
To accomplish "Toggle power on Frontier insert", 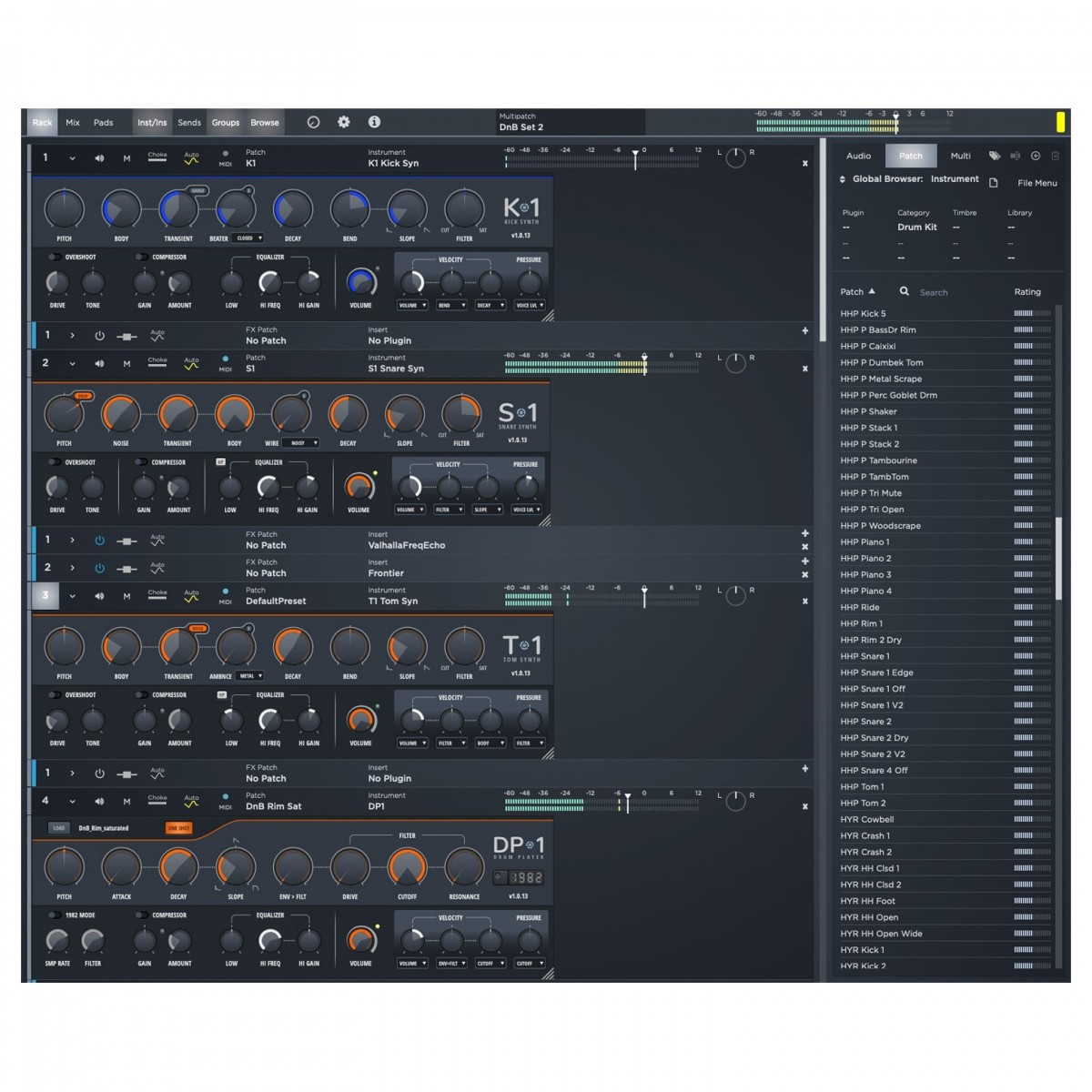I will [x=99, y=568].
